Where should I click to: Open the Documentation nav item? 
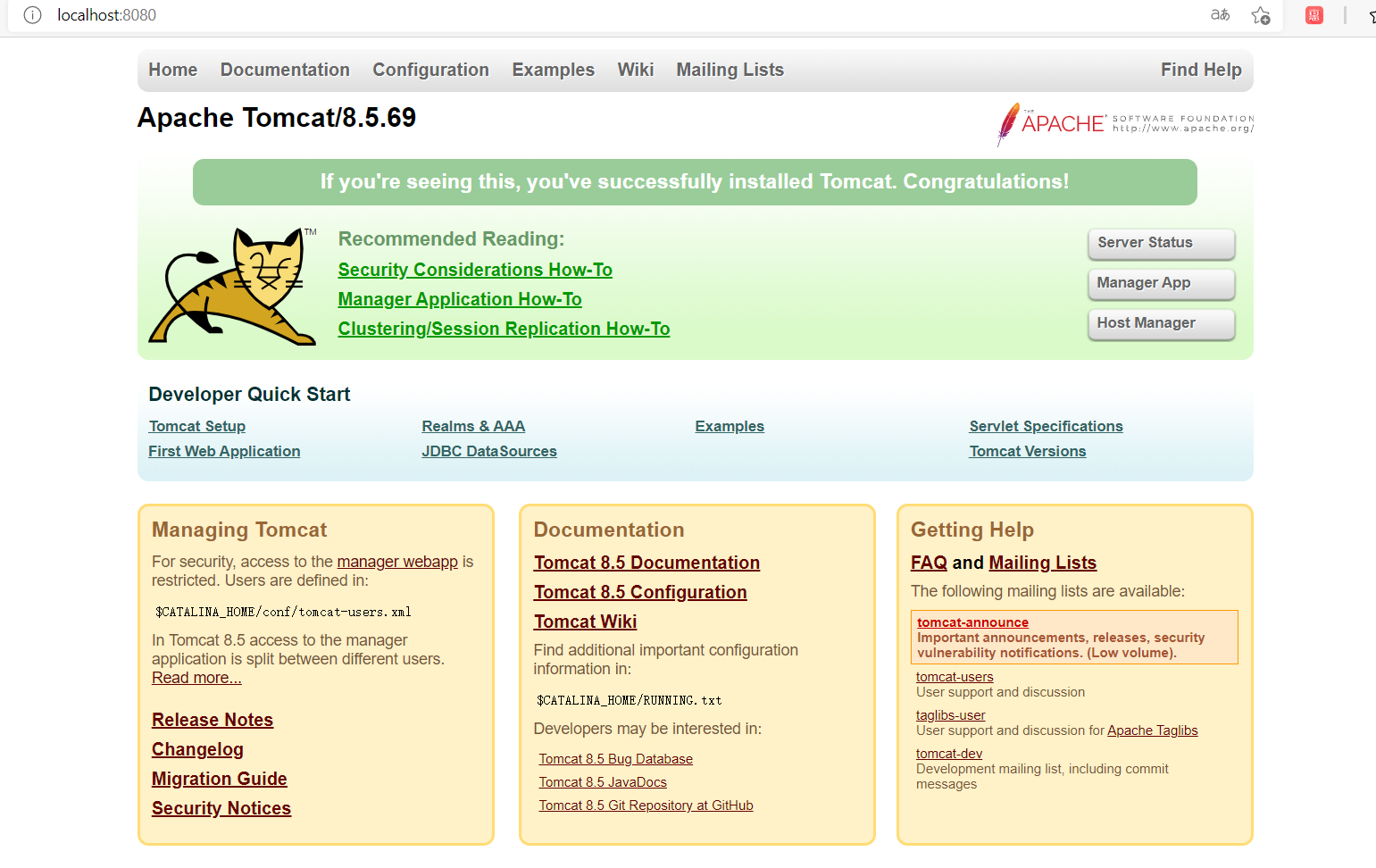click(285, 70)
